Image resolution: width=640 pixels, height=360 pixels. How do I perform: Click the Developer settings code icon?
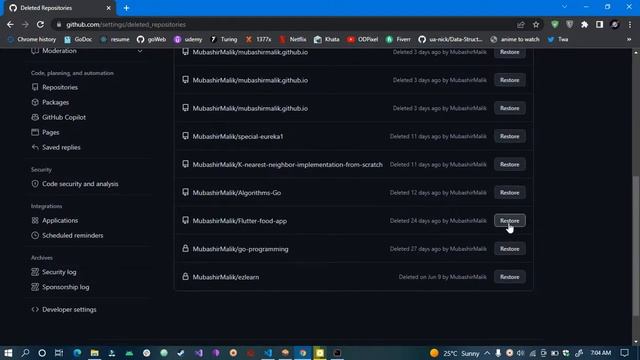coord(35,309)
